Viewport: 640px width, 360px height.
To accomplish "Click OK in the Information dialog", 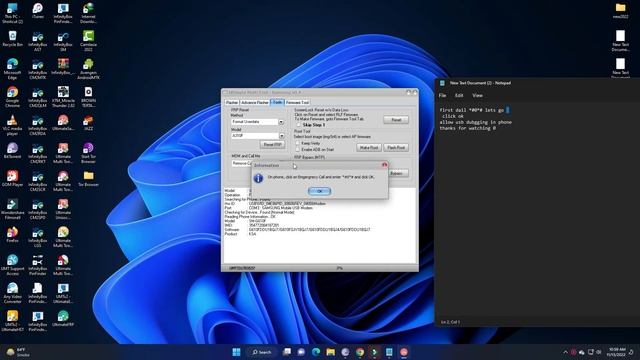I will click(x=319, y=191).
